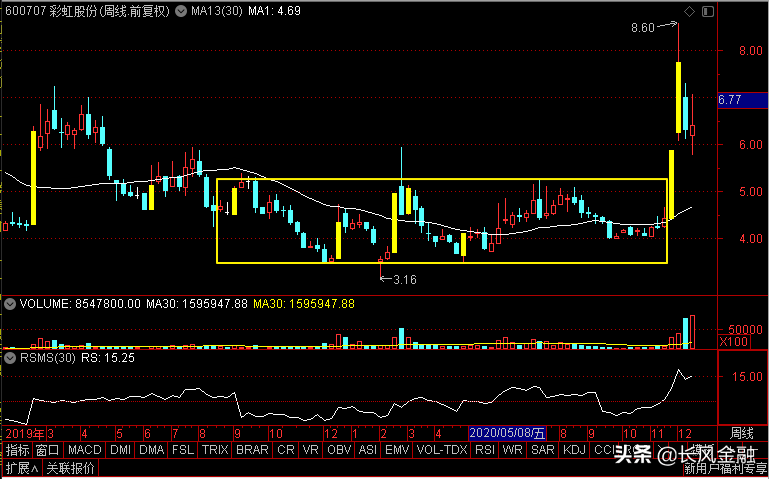Open the VOLUME indicator dropdown arrow
Image resolution: width=770 pixels, height=479 pixels.
tap(8, 303)
